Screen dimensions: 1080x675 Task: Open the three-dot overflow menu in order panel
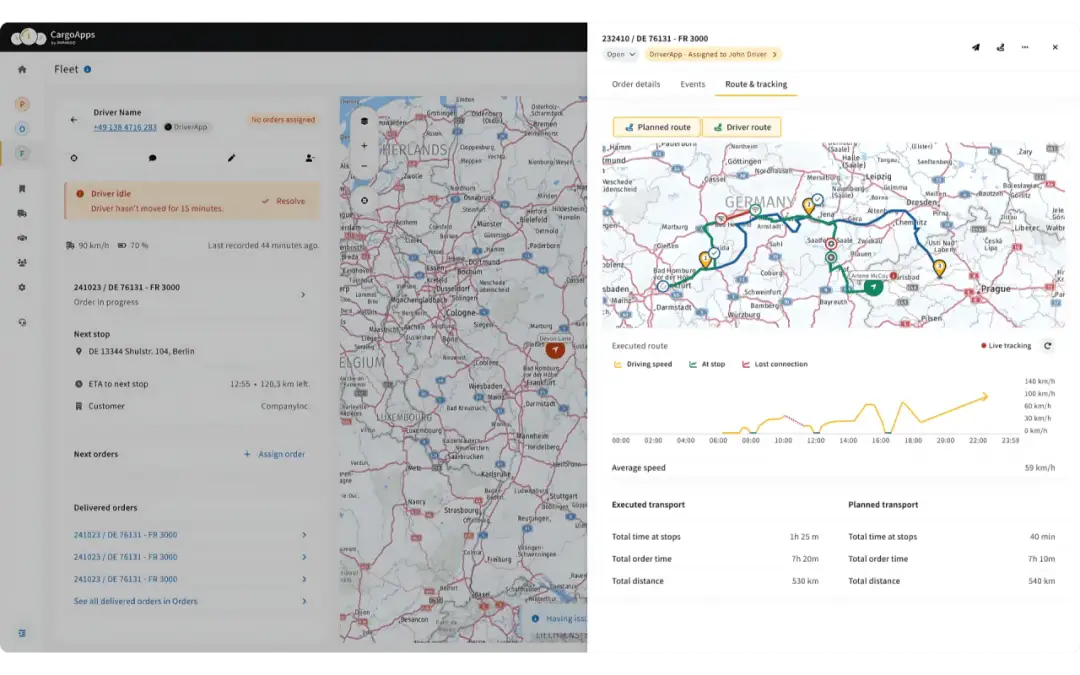[1025, 47]
